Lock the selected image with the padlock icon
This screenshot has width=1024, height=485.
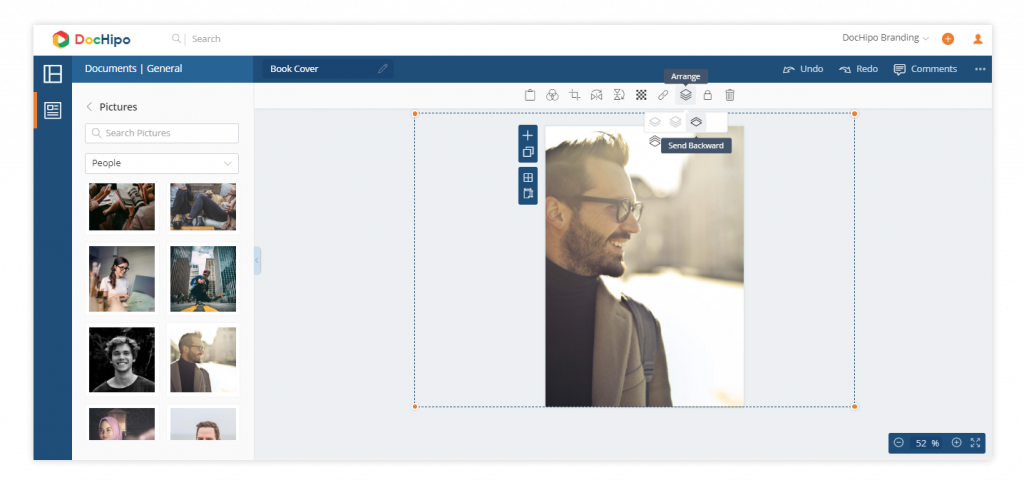point(707,95)
